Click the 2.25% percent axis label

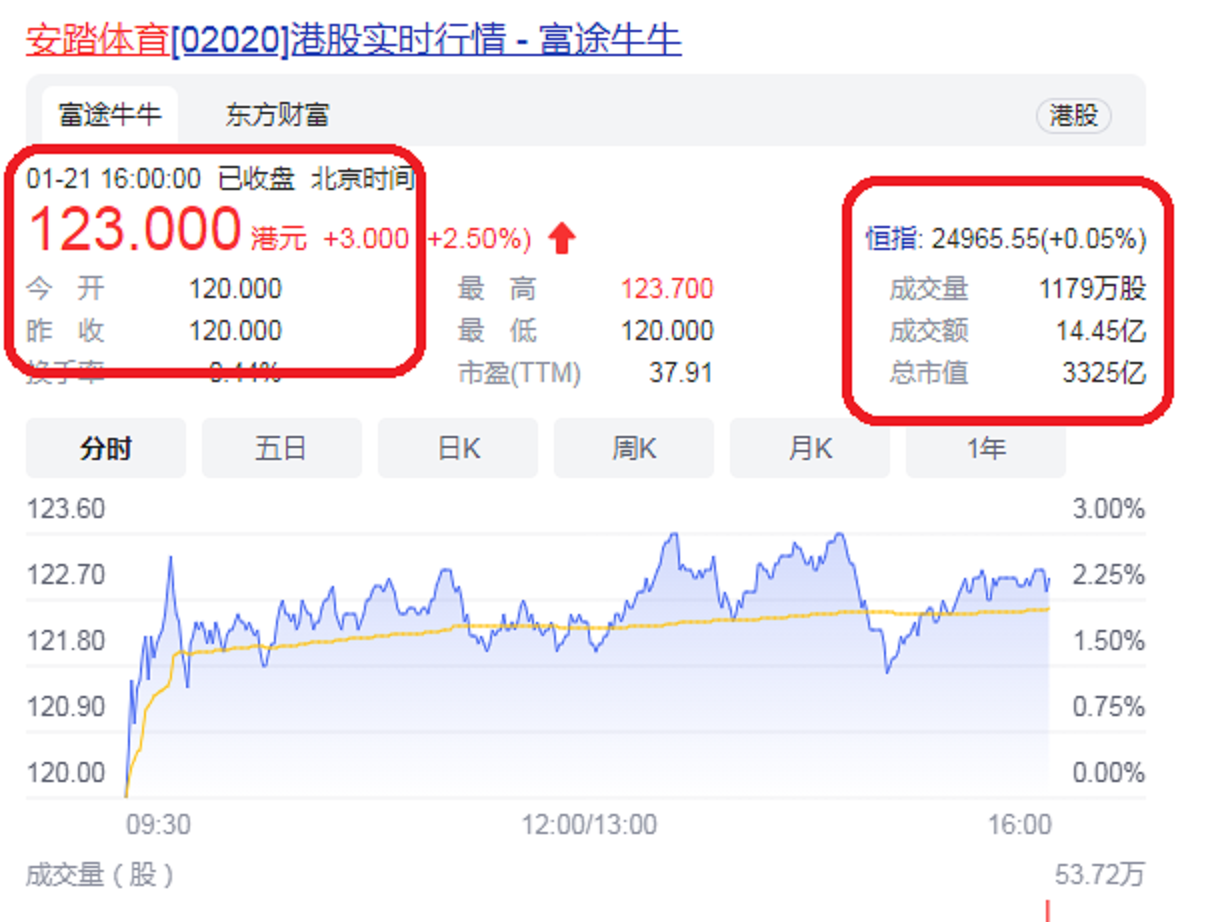click(1108, 575)
